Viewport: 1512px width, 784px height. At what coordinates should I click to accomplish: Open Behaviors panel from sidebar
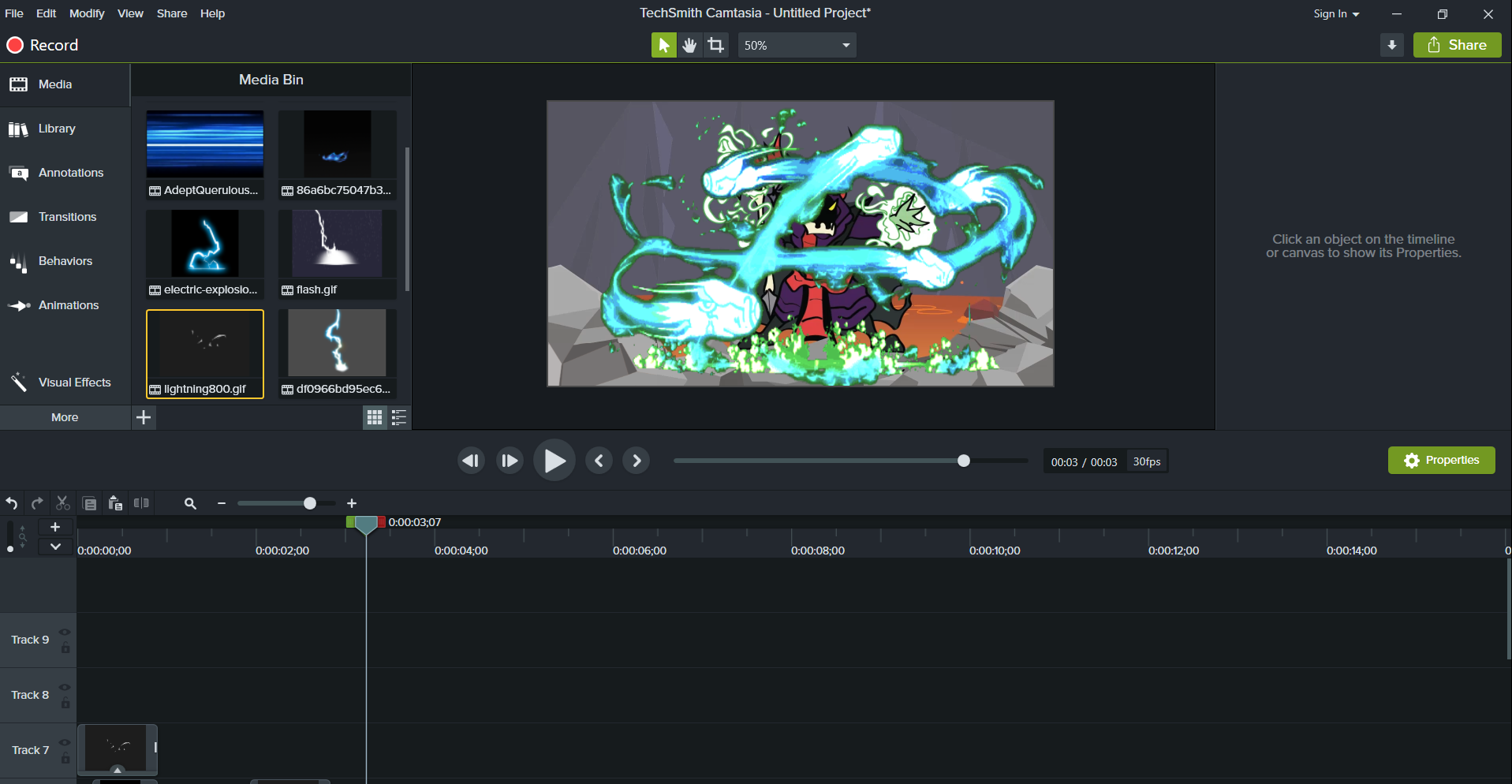pos(65,261)
